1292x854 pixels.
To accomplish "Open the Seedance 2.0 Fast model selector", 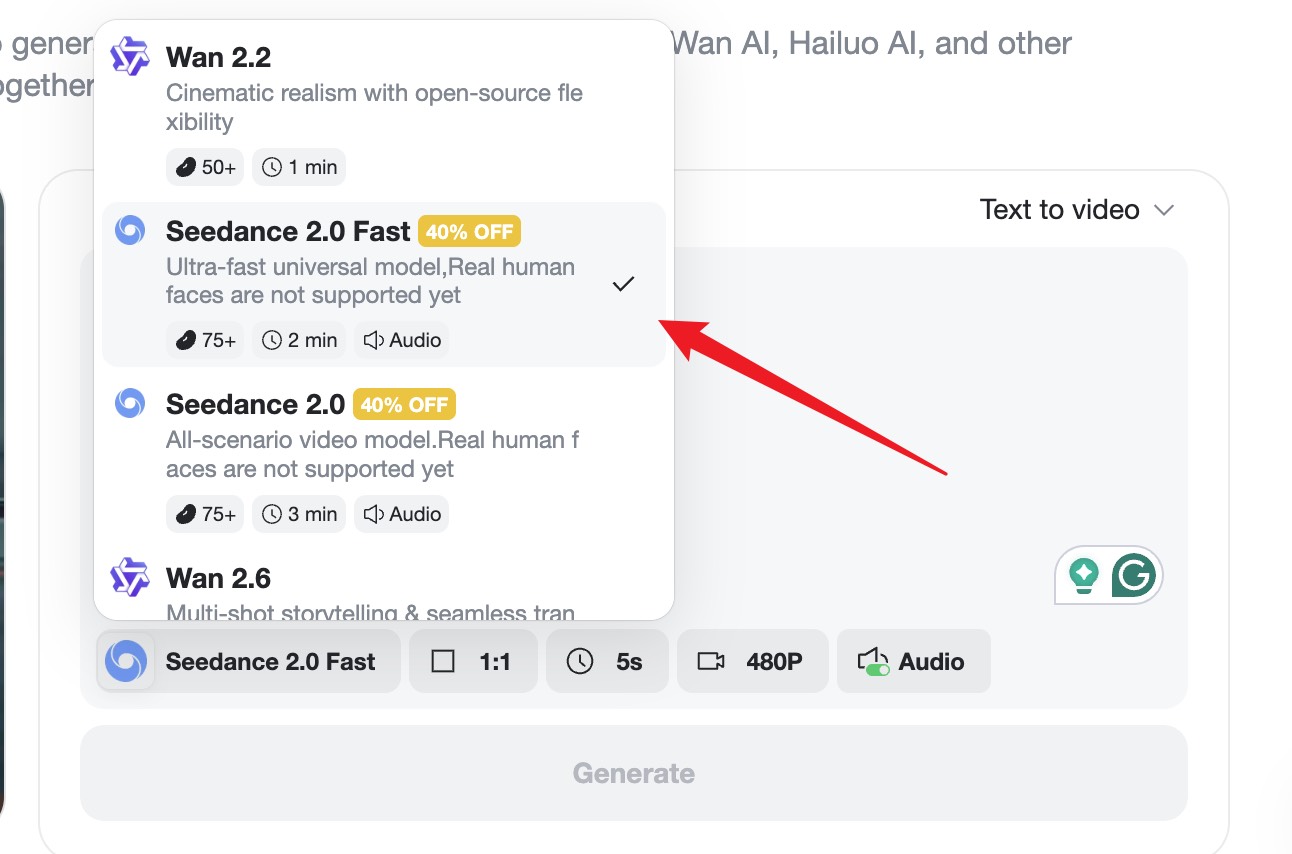I will [x=247, y=661].
